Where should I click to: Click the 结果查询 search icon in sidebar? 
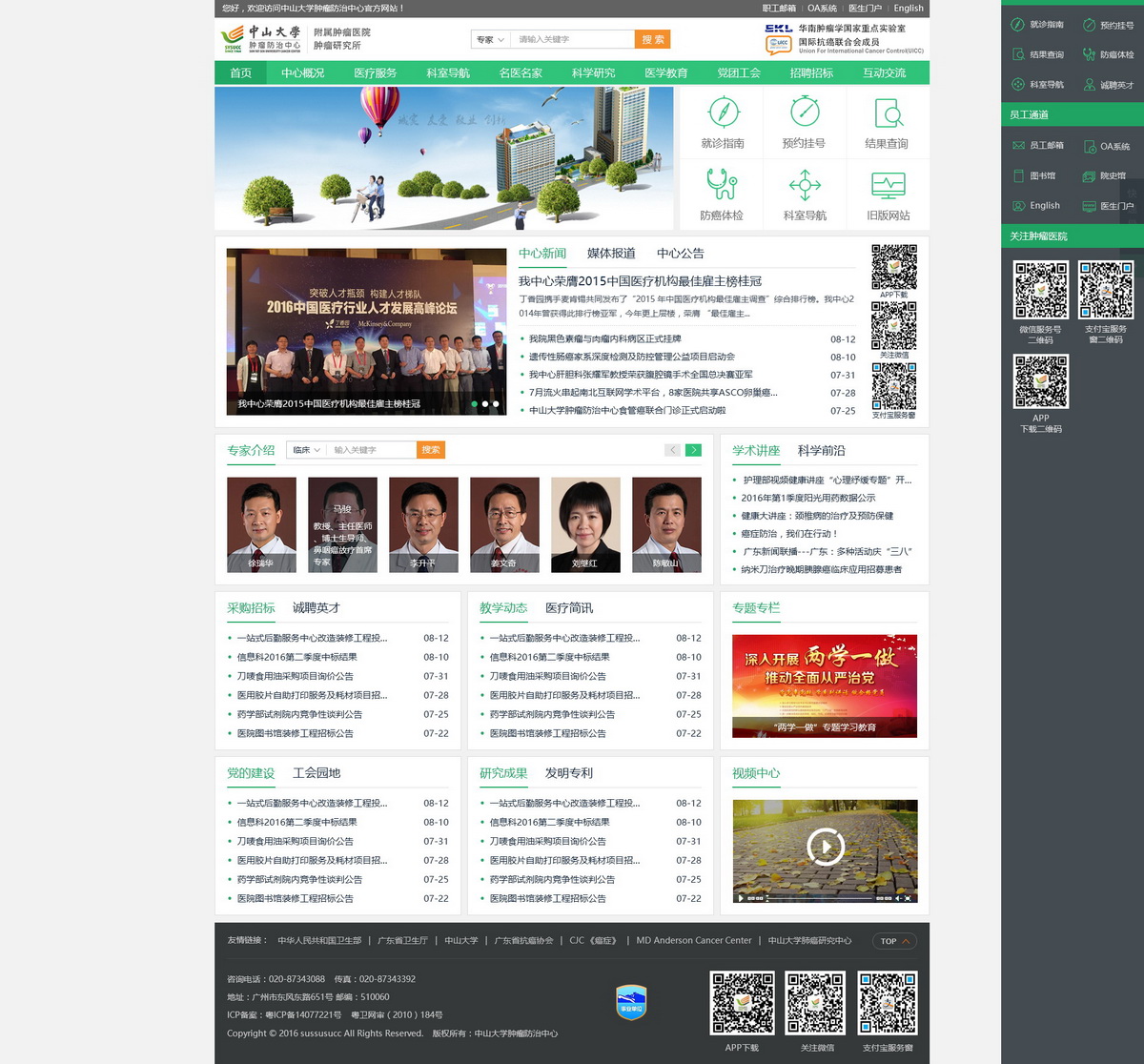[x=1018, y=54]
